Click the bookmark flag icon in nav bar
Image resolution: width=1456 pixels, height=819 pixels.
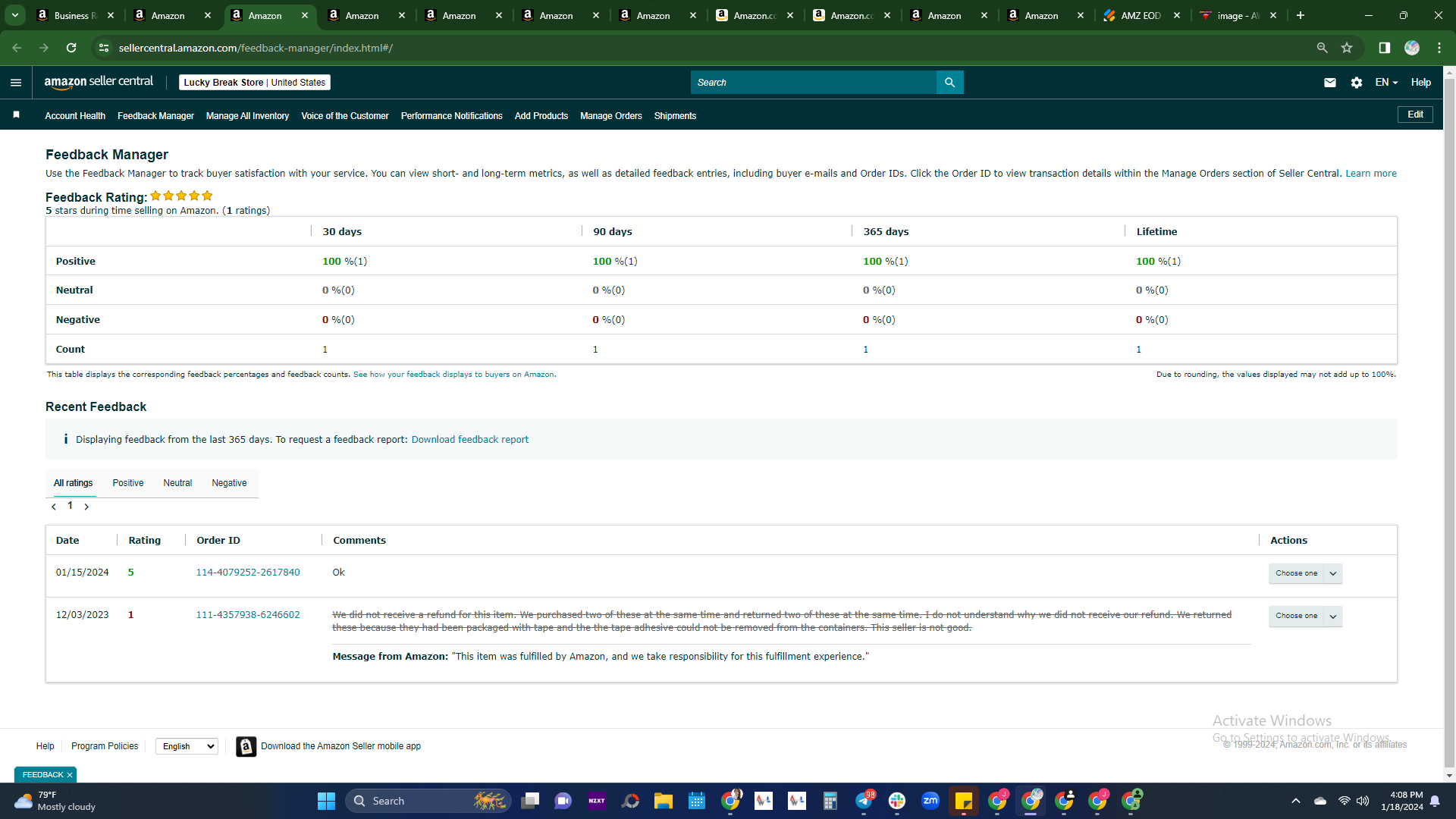coord(17,115)
